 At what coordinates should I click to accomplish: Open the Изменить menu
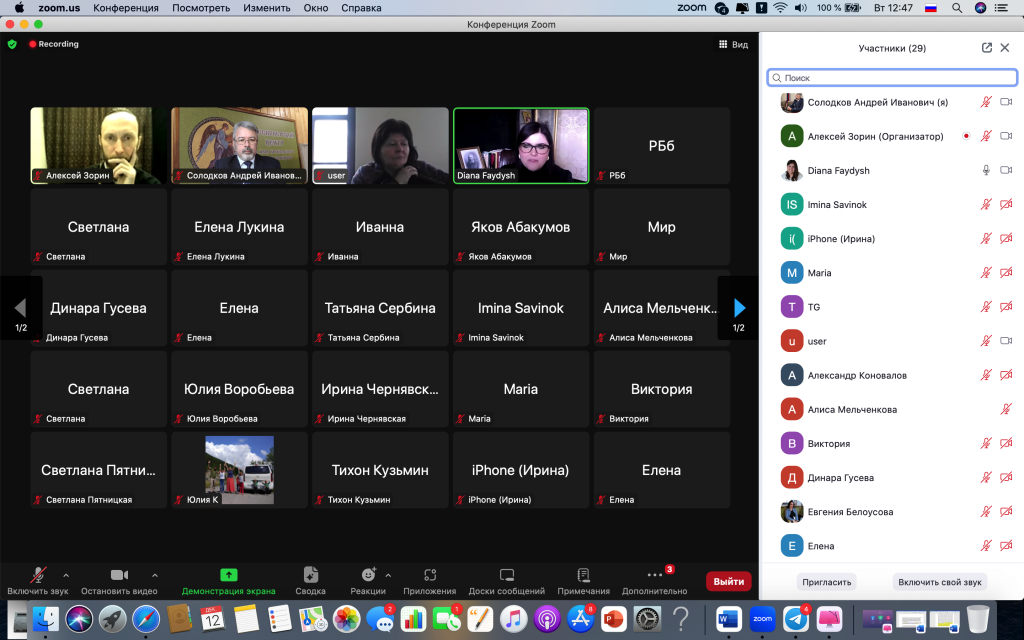tap(266, 8)
